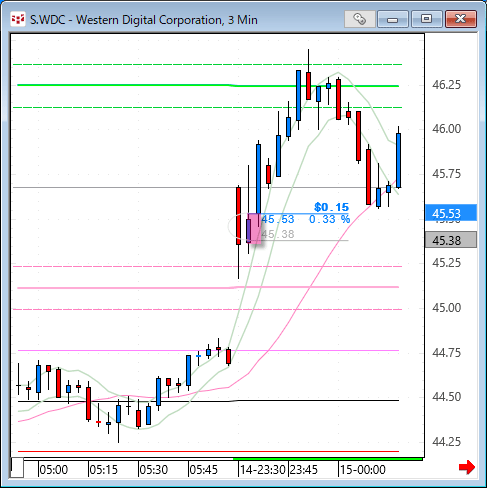The width and height of the screenshot is (487, 488).
Task: Click the 46.00 price scale value
Action: (x=446, y=129)
